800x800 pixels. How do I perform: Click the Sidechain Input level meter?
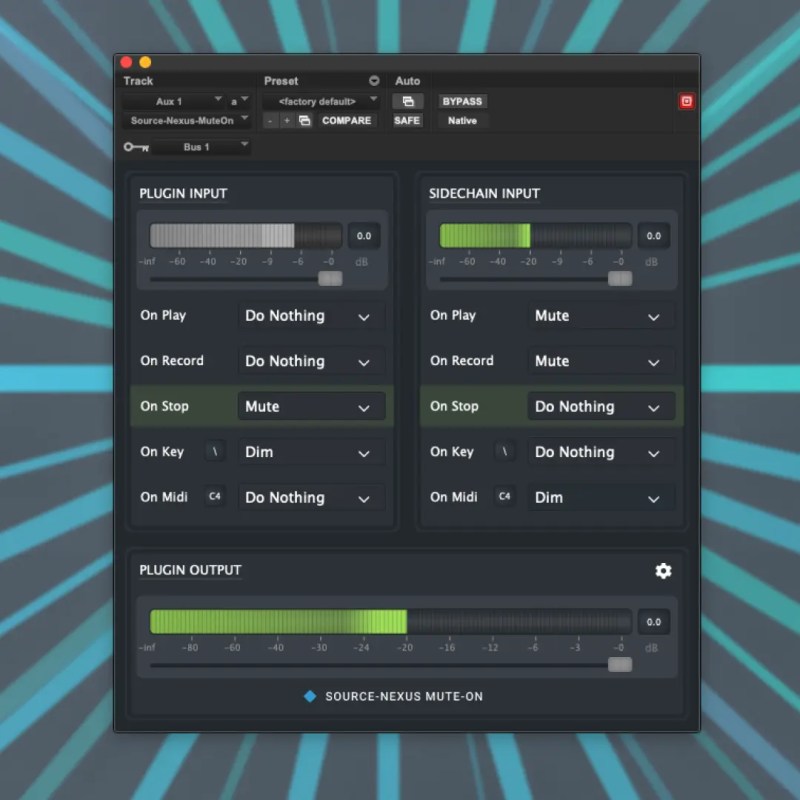pos(535,236)
